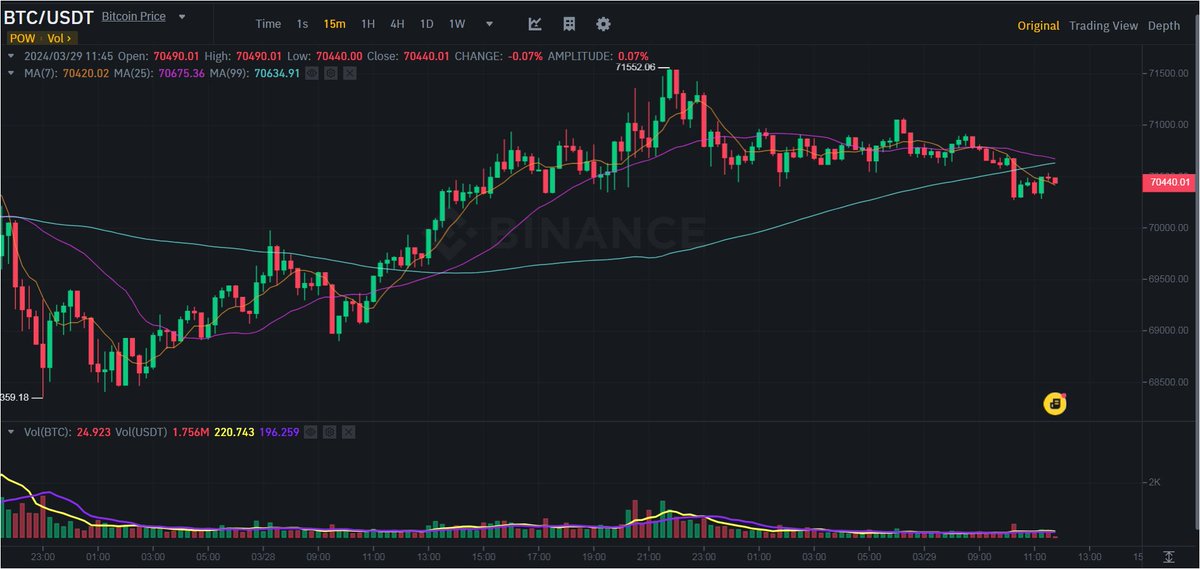
Task: Click the date stamp 2024/03/29 11:45
Action: coord(70,56)
